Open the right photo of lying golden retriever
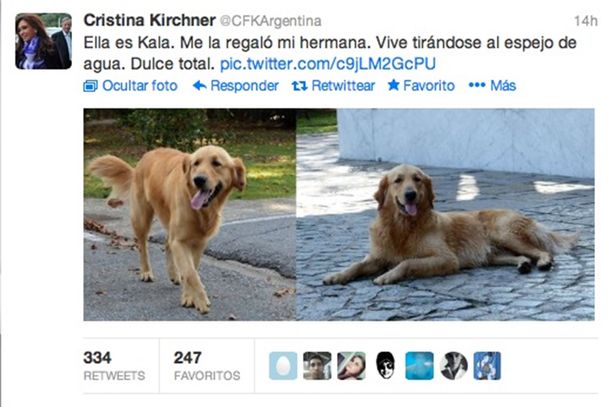This screenshot has height=407, width=610. [445, 214]
